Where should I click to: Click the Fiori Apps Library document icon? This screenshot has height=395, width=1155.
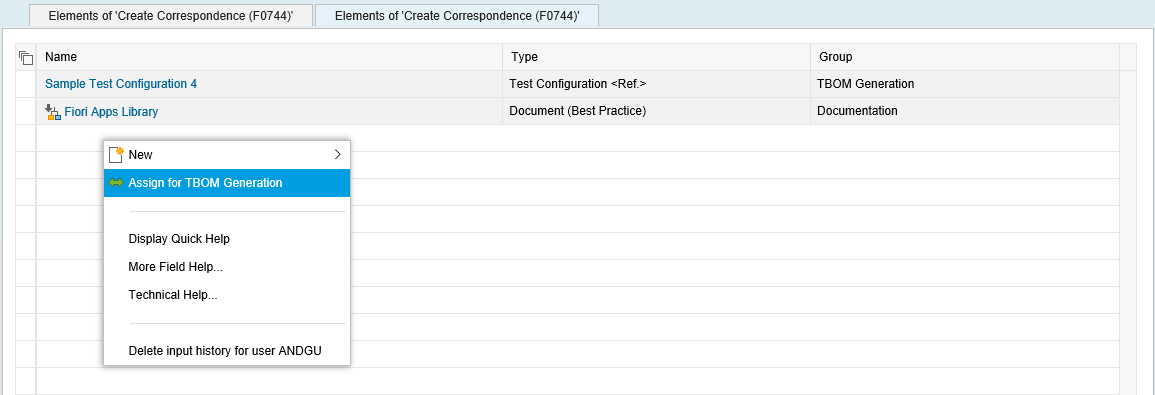coord(52,112)
